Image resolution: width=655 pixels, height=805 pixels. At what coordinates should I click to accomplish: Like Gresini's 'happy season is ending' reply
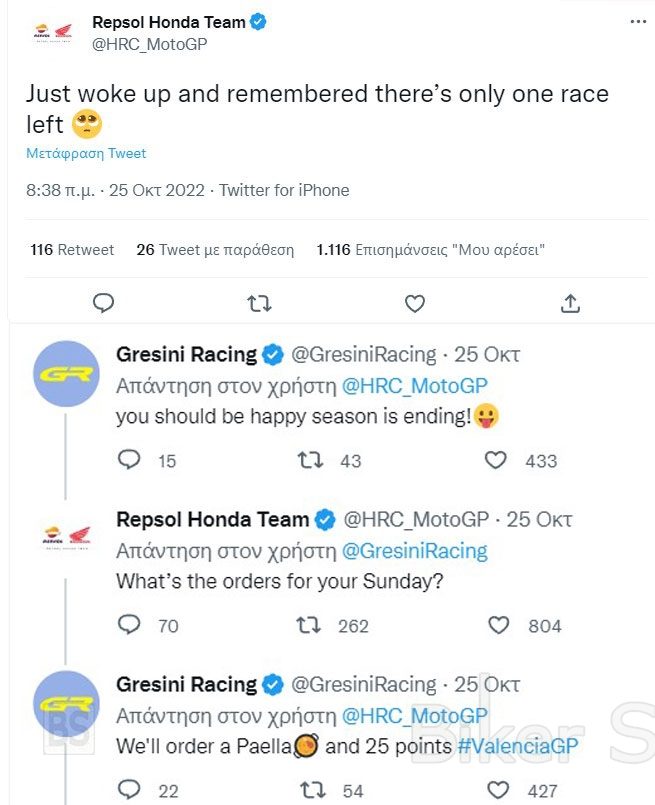[496, 460]
